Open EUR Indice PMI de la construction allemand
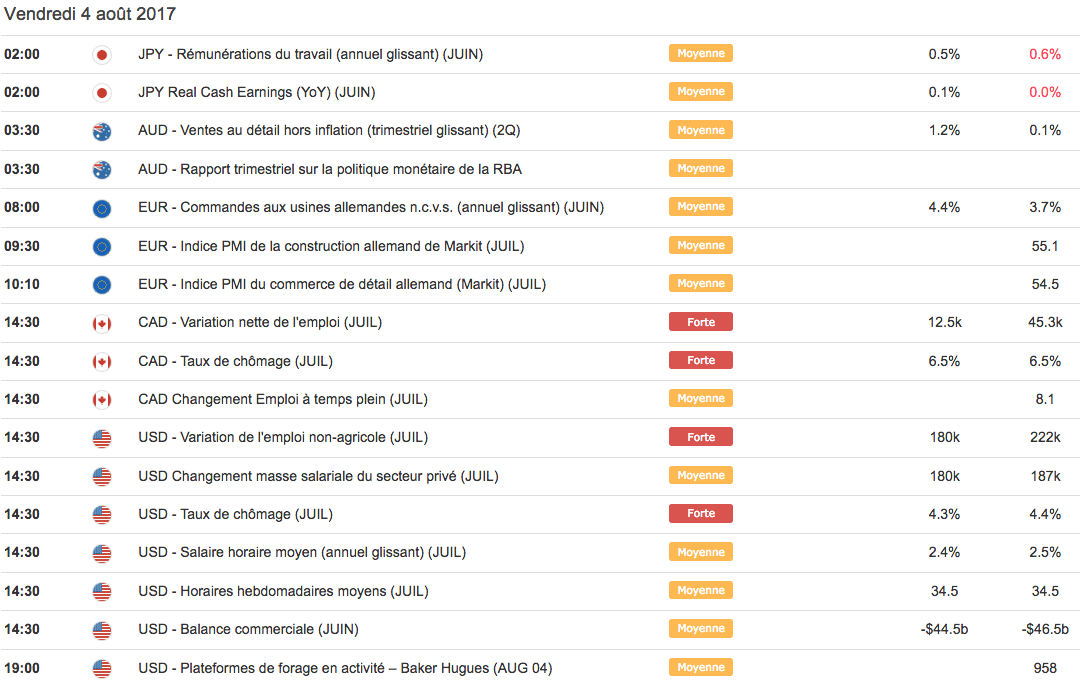Viewport: 1080px width, 684px height. coord(331,246)
